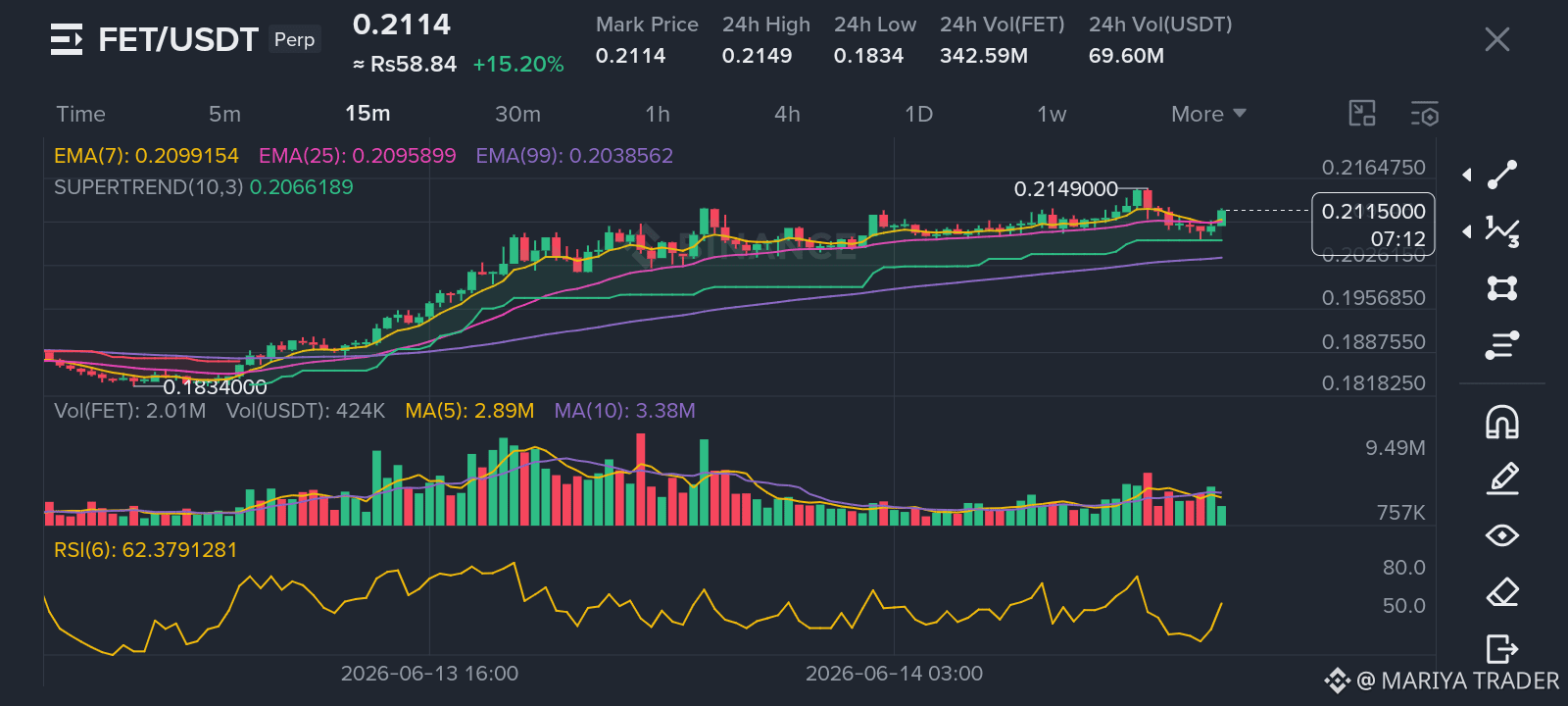Open the More timeframes dropdown
The height and width of the screenshot is (706, 1568).
[x=1208, y=114]
